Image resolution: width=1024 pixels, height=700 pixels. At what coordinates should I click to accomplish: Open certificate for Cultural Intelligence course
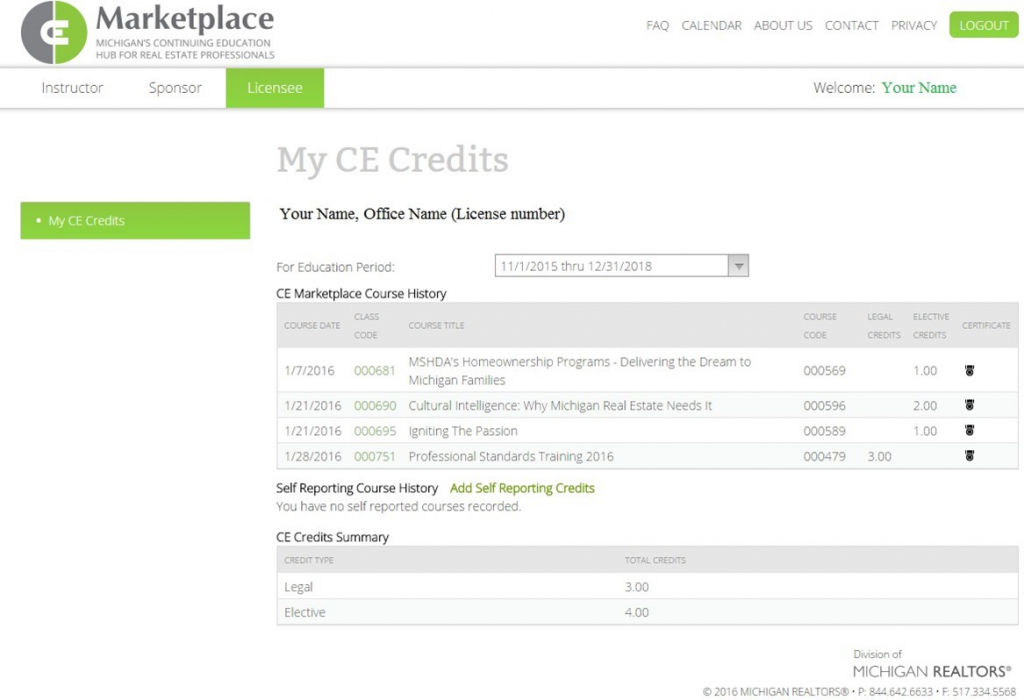coord(969,405)
